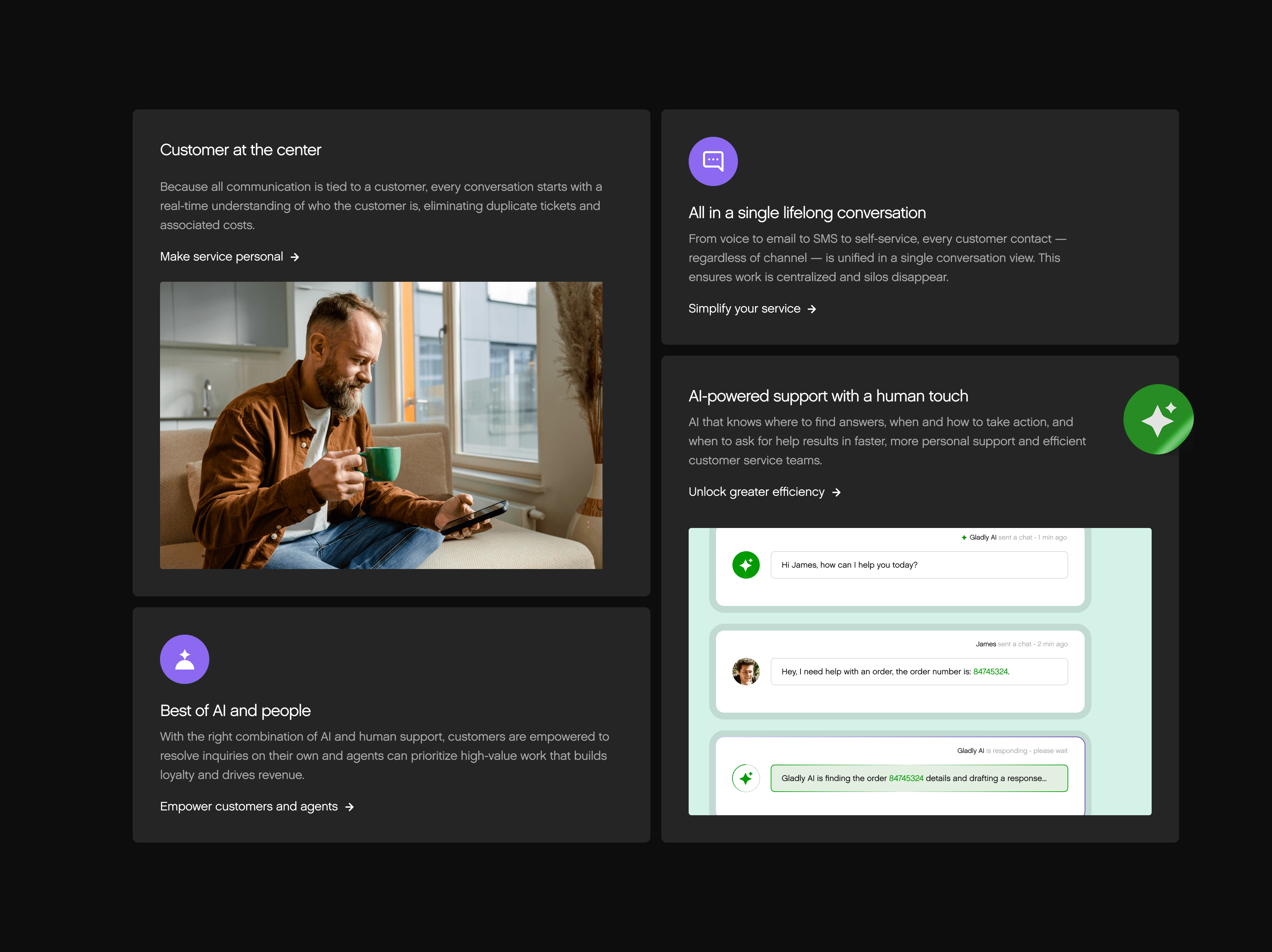Click the Gladly AI green avatar icon
The image size is (1272, 952).
click(746, 565)
